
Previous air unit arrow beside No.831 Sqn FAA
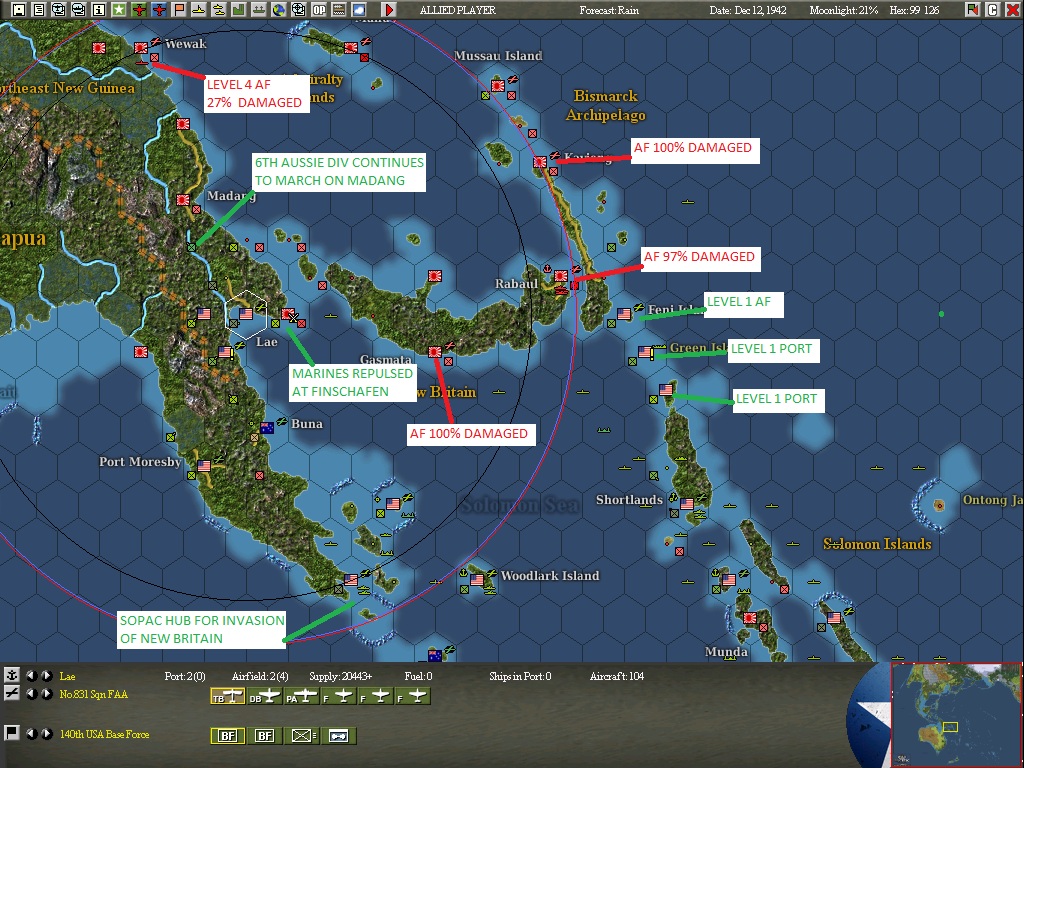[x=31, y=694]
